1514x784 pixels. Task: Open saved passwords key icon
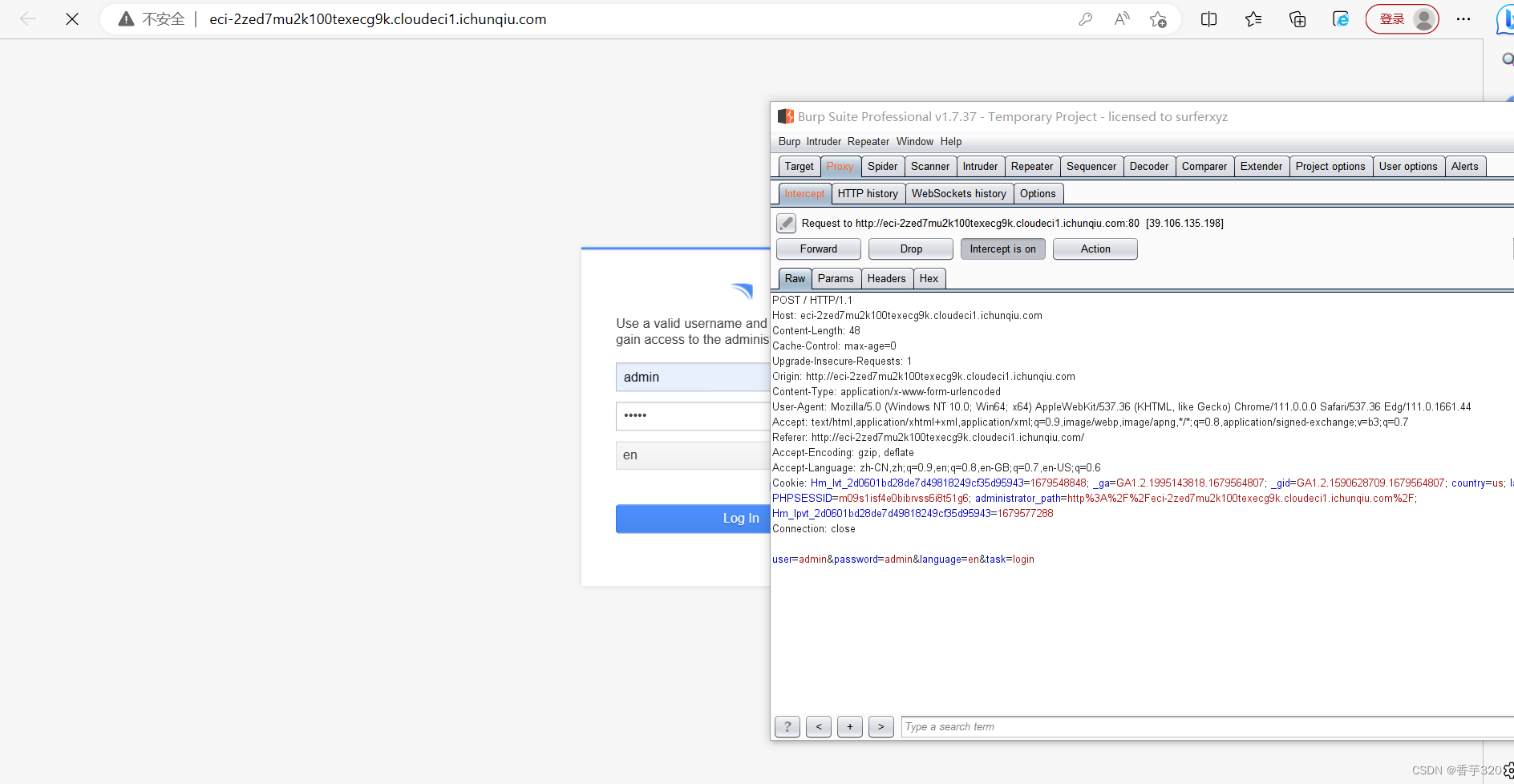(x=1086, y=19)
